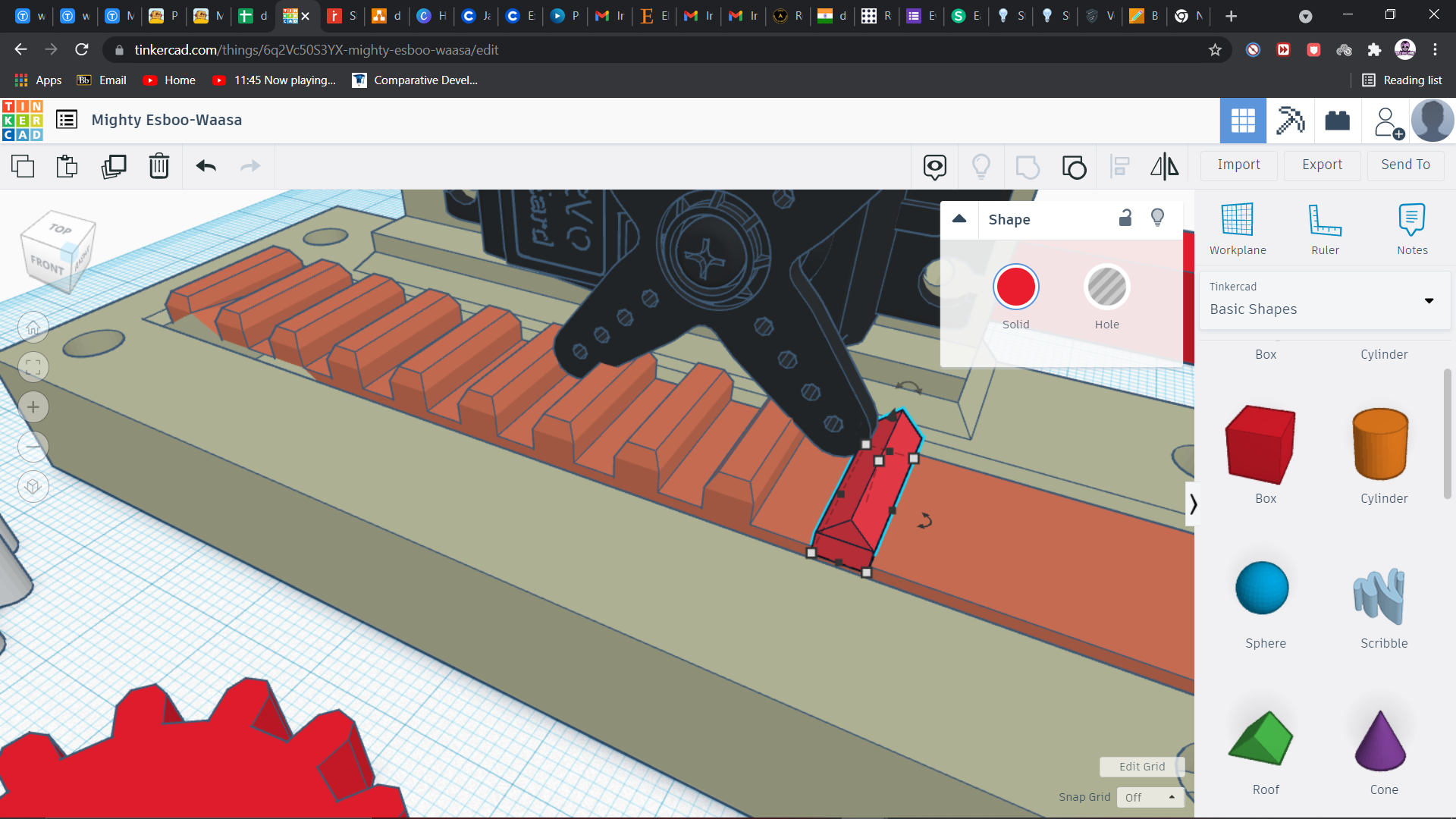Duplicate the selected shape
The width and height of the screenshot is (1456, 819).
click(x=114, y=166)
